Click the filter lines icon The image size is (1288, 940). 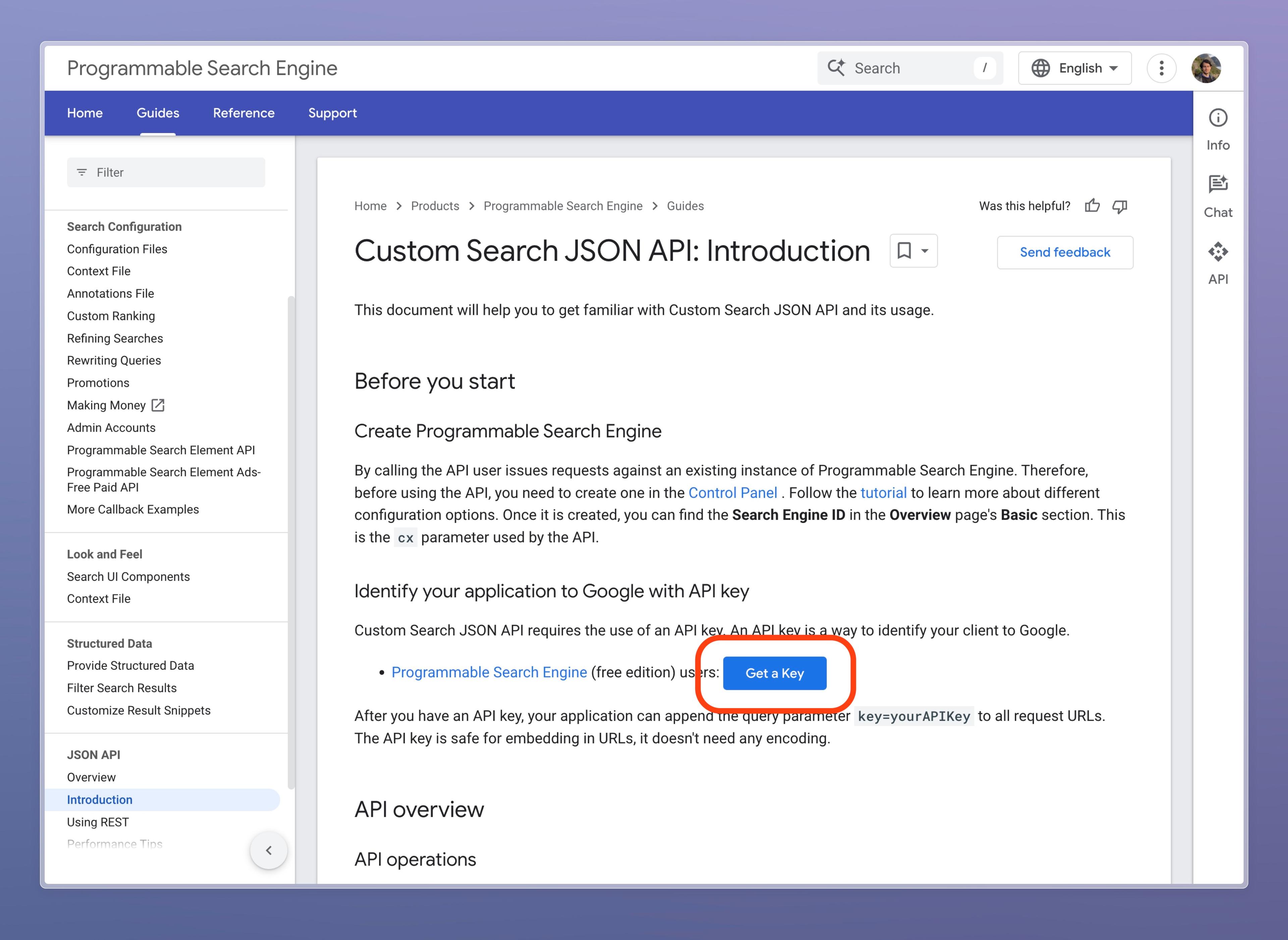82,172
